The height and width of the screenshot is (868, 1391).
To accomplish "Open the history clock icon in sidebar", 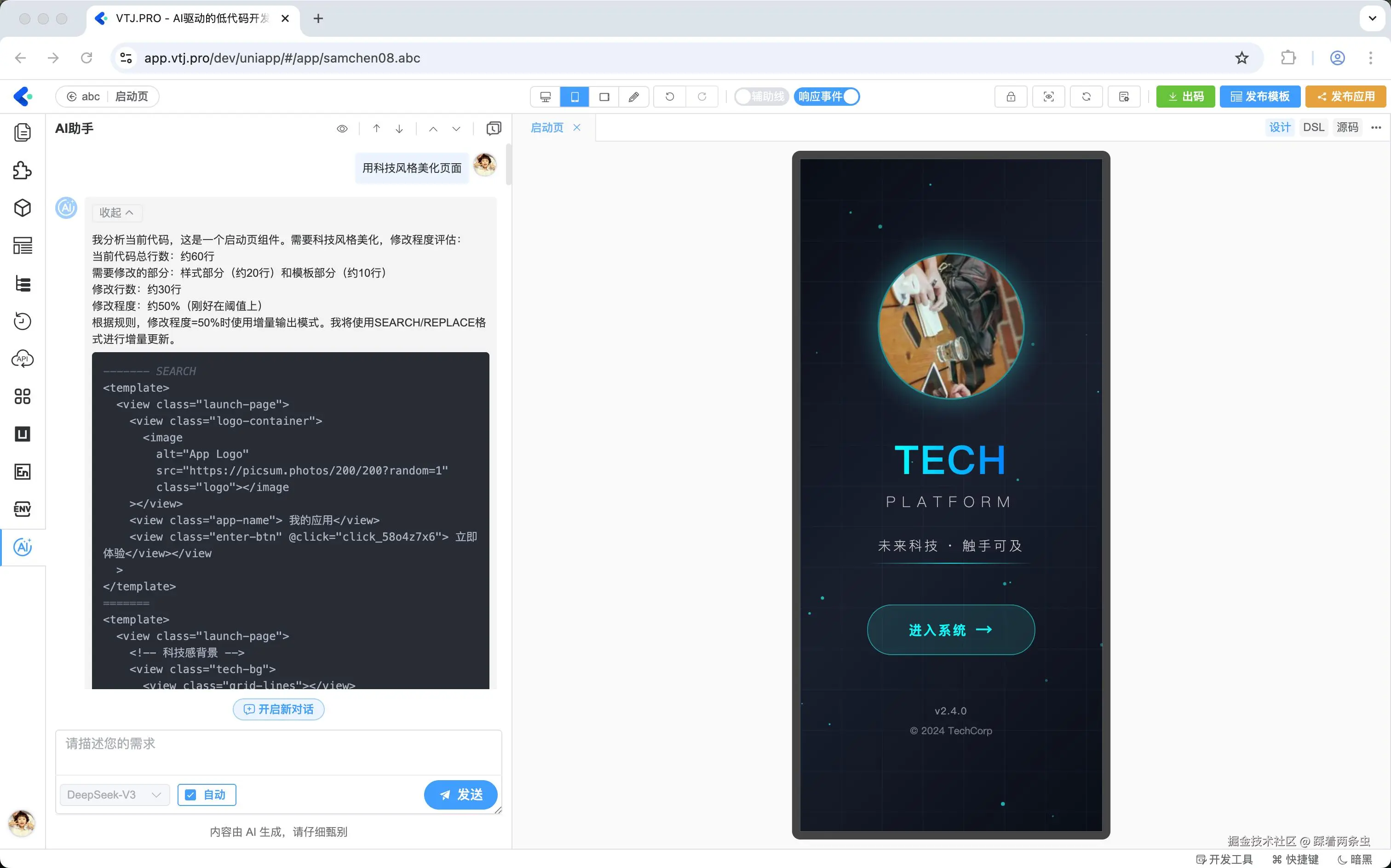I will (x=23, y=321).
